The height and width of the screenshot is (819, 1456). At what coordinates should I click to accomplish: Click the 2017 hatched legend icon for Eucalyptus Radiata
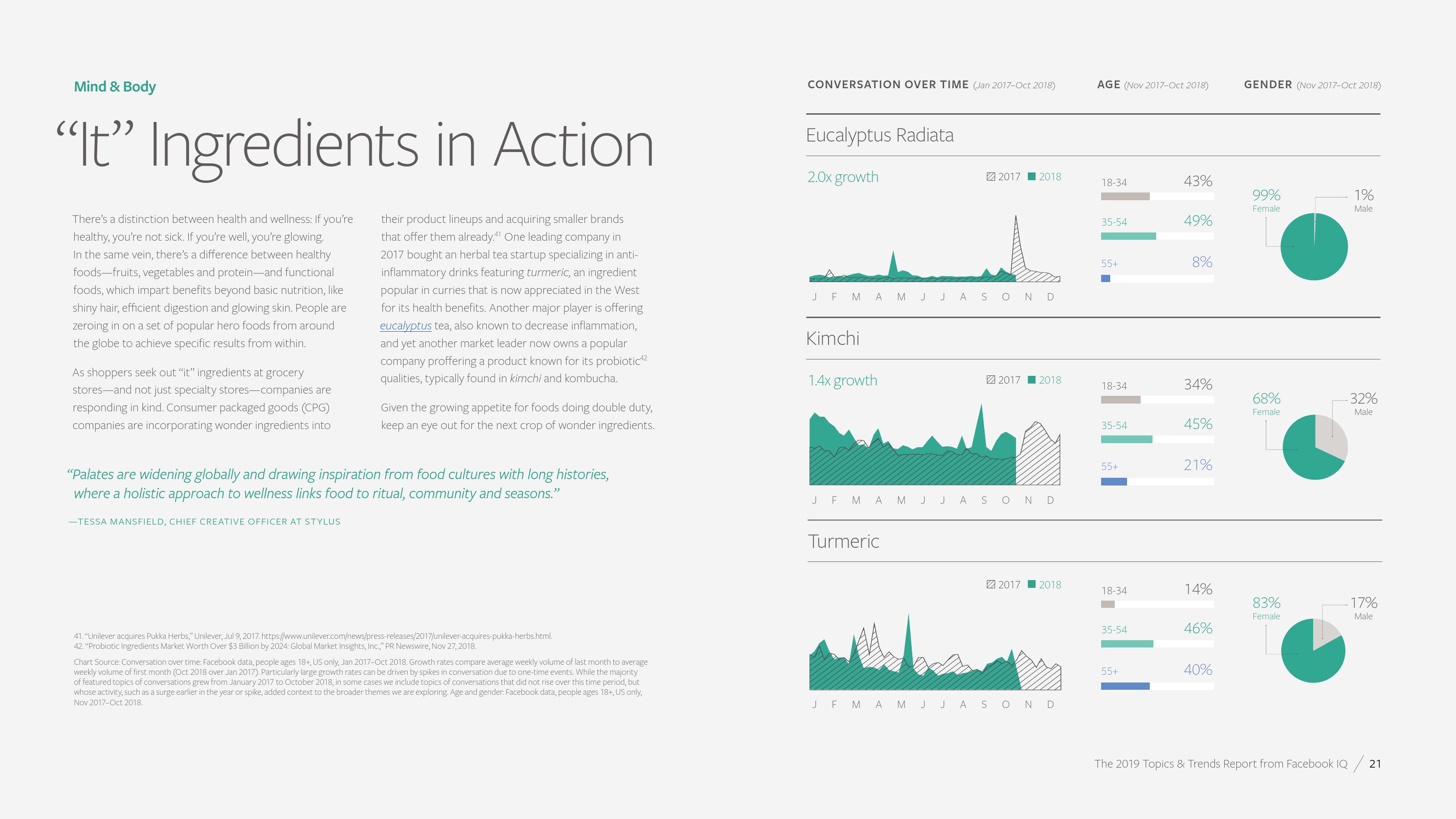[990, 177]
